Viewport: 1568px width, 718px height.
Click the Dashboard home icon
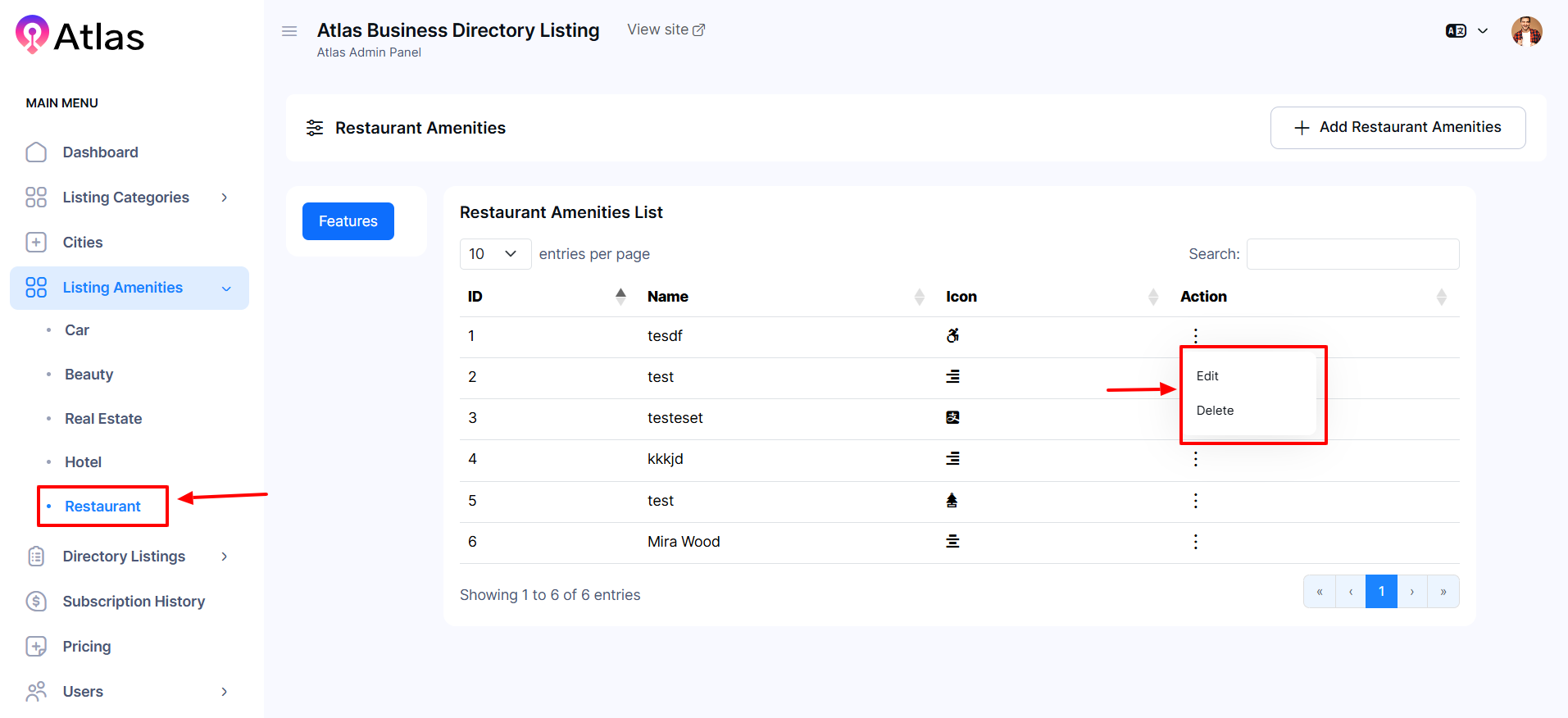tap(36, 152)
